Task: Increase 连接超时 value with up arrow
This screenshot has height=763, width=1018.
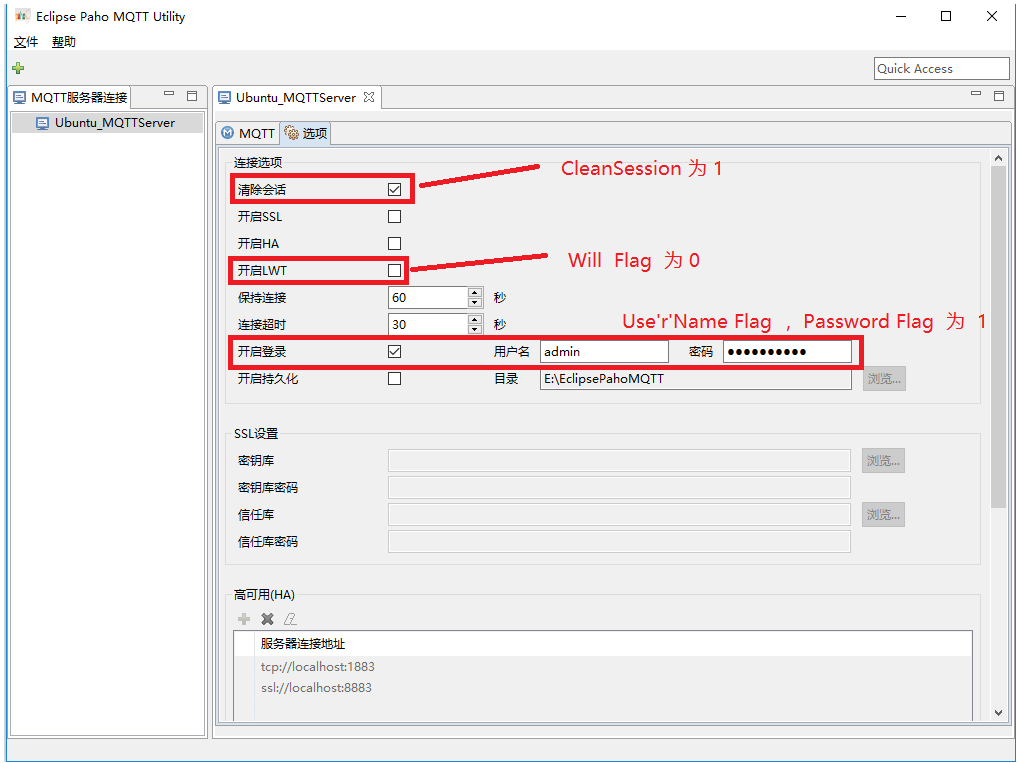Action: [475, 319]
